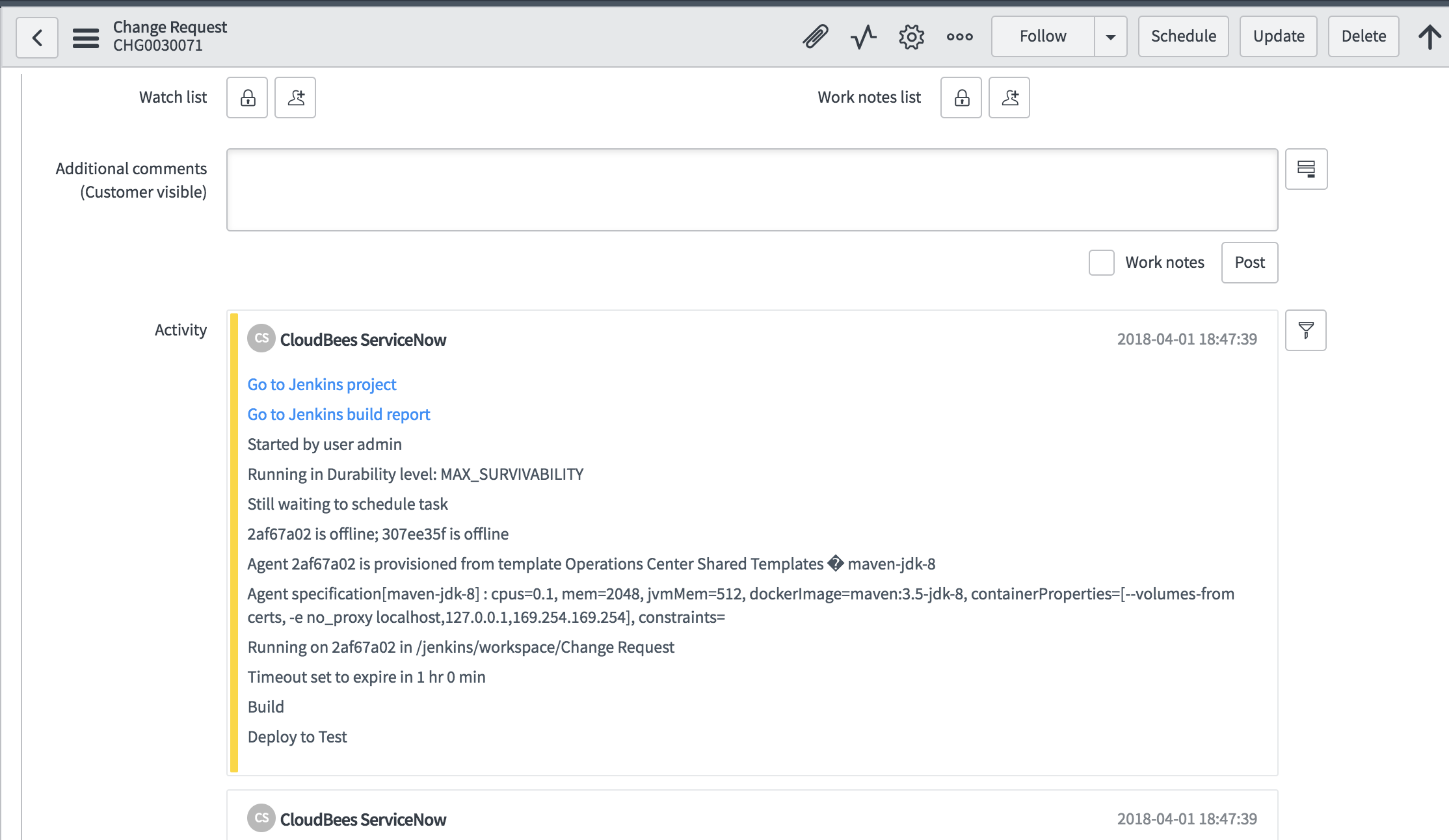Click the first CloudBees ServiceNow author name
The height and width of the screenshot is (840, 1449).
[363, 339]
